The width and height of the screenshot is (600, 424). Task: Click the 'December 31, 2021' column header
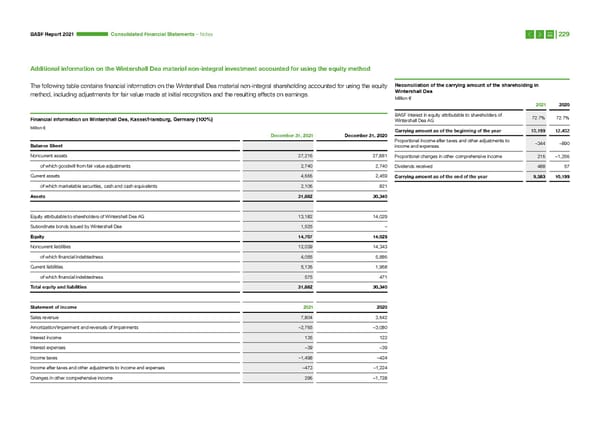[292, 135]
